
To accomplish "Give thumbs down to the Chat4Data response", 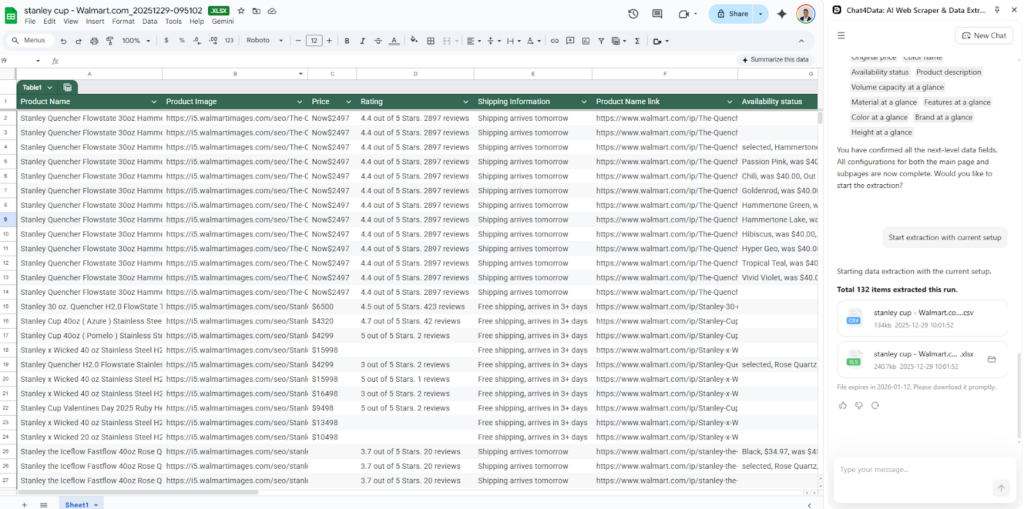I will [x=859, y=405].
